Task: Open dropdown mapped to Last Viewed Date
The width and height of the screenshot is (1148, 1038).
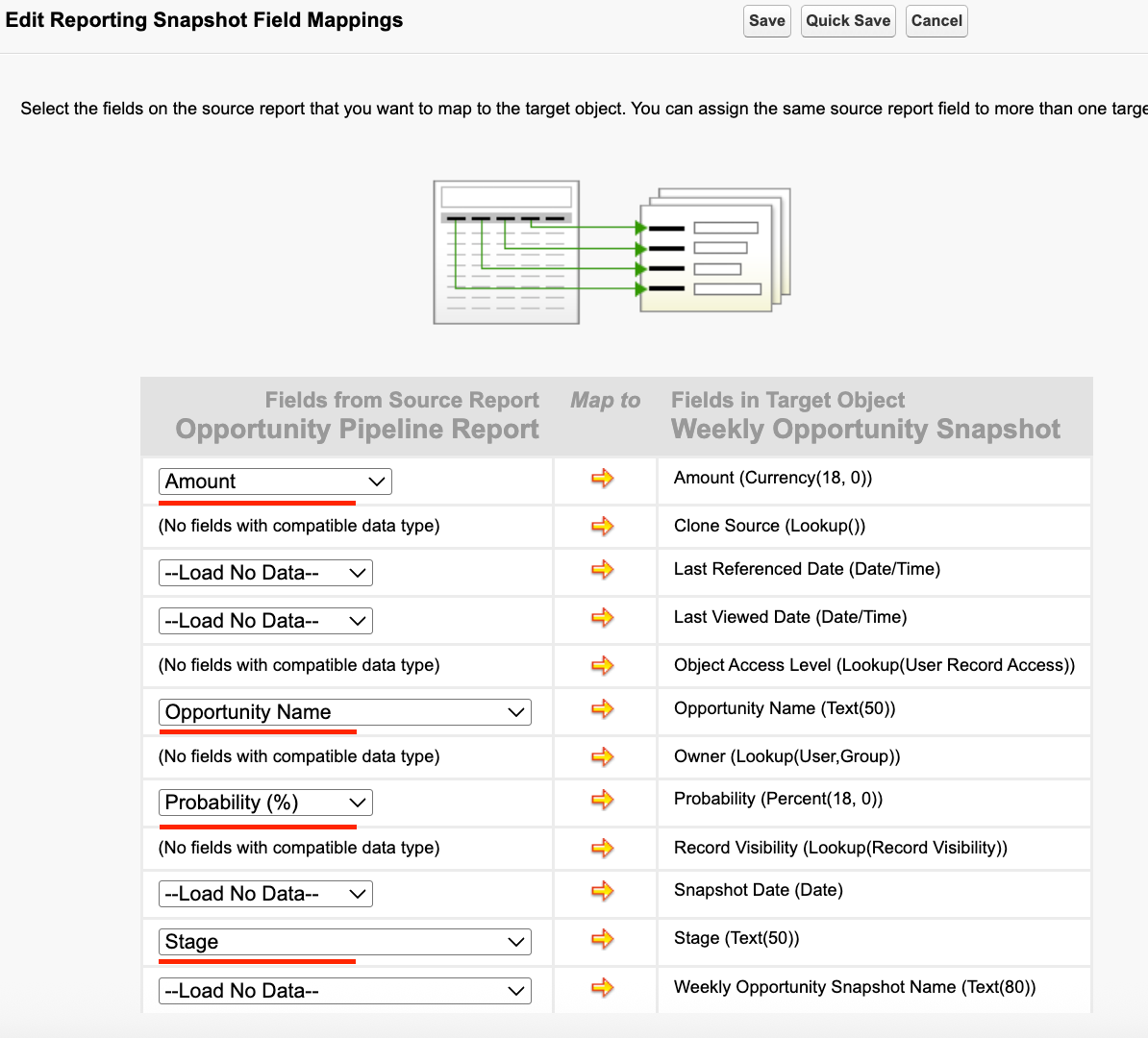Action: point(265,621)
